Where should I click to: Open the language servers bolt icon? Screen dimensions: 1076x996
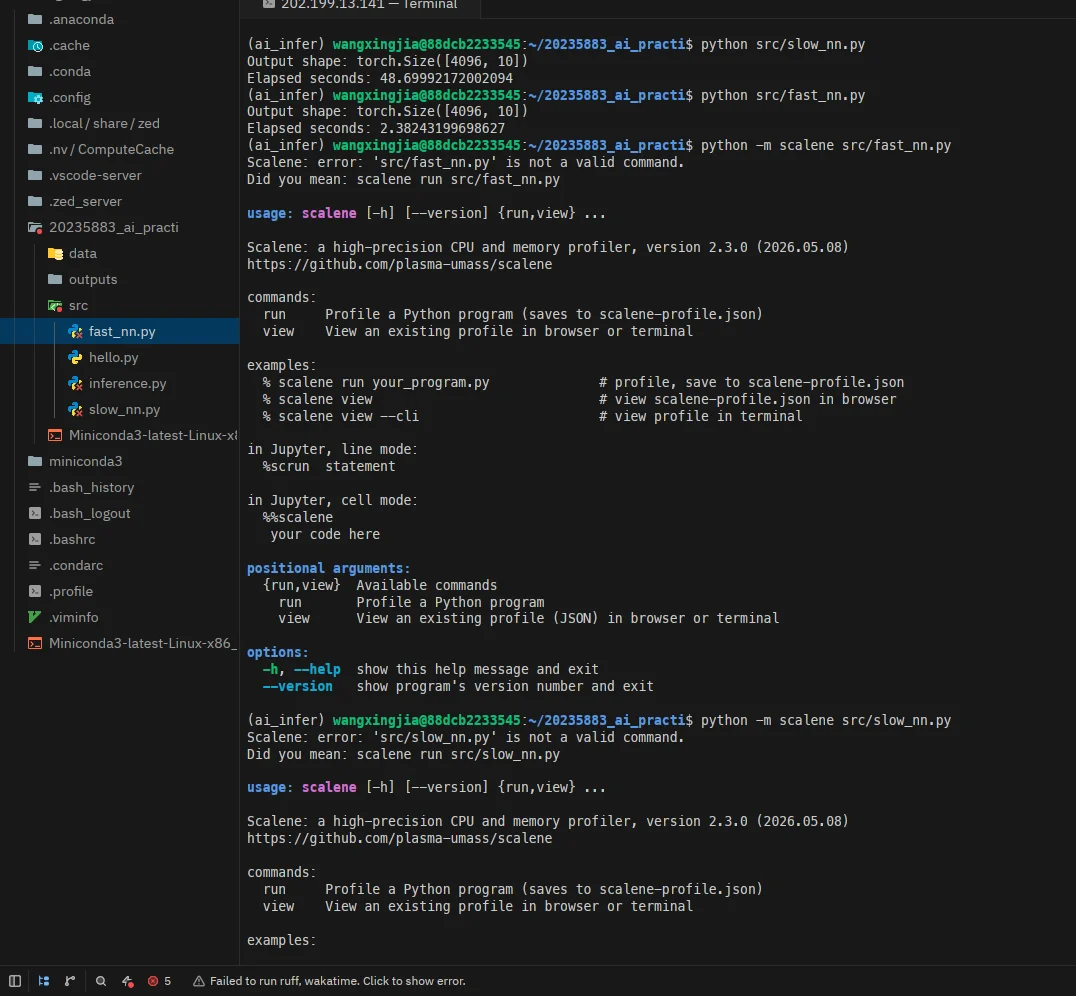[x=128, y=981]
